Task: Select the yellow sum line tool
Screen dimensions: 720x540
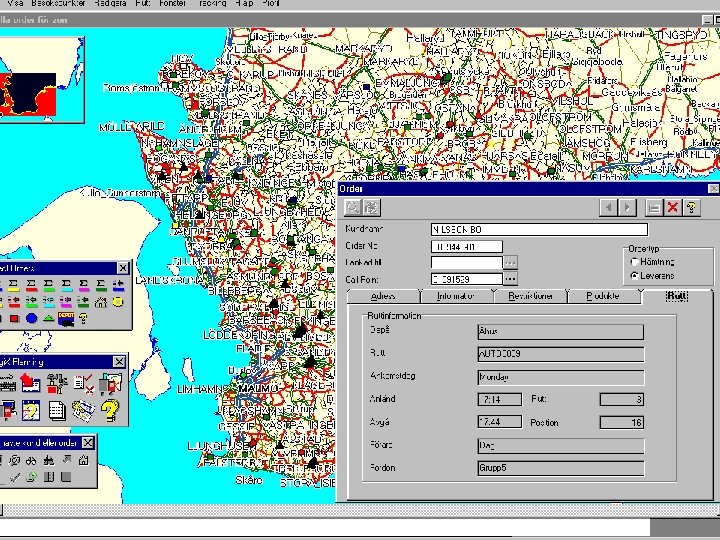Action: point(14,286)
